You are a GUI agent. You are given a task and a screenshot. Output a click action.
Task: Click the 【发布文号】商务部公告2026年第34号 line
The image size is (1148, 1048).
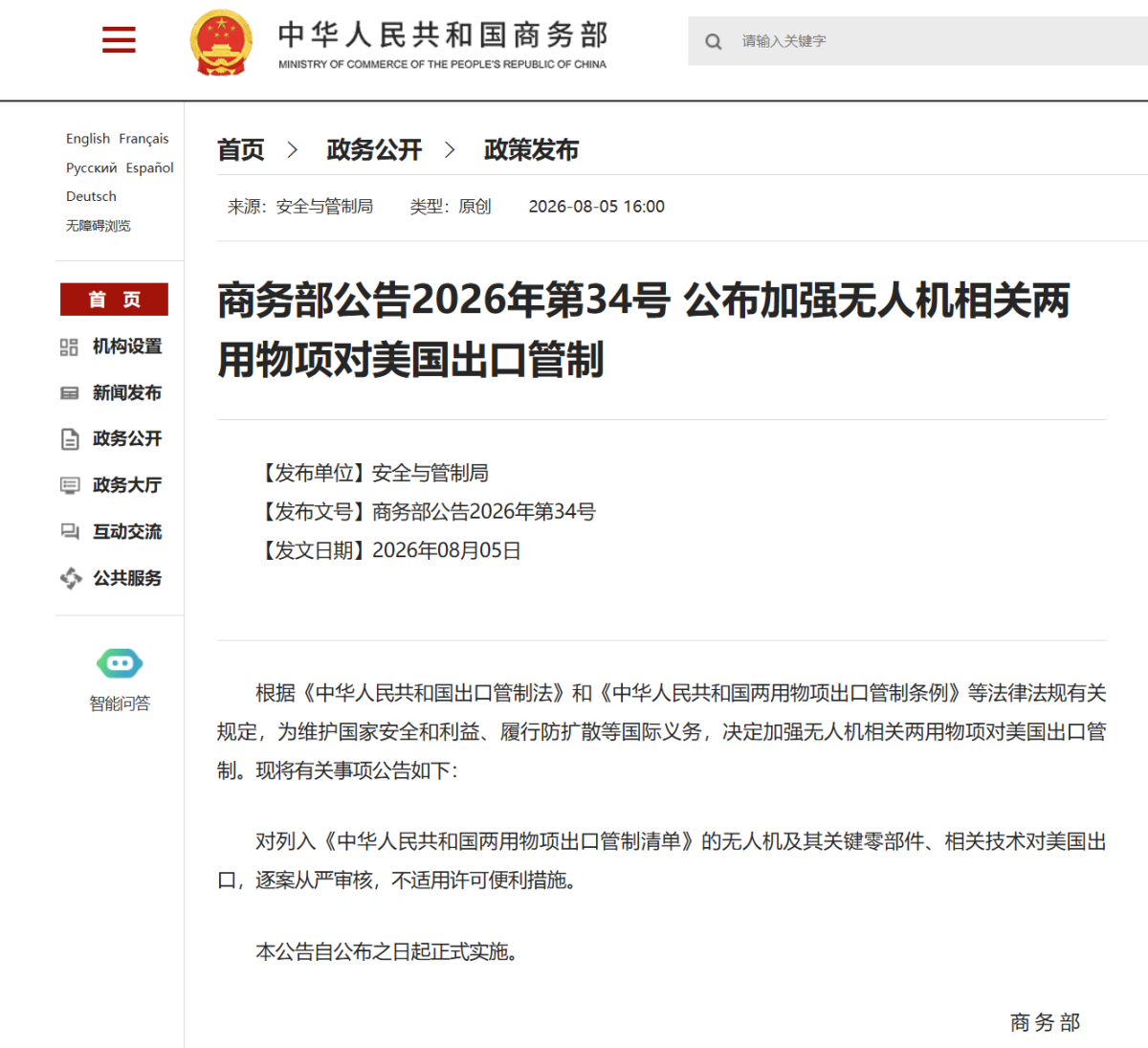click(x=426, y=512)
